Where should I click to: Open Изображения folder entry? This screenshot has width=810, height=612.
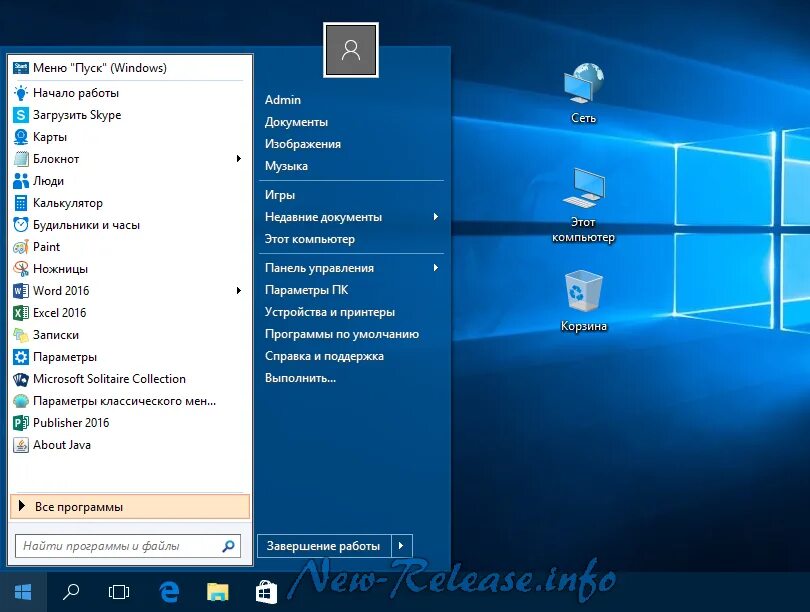(303, 144)
